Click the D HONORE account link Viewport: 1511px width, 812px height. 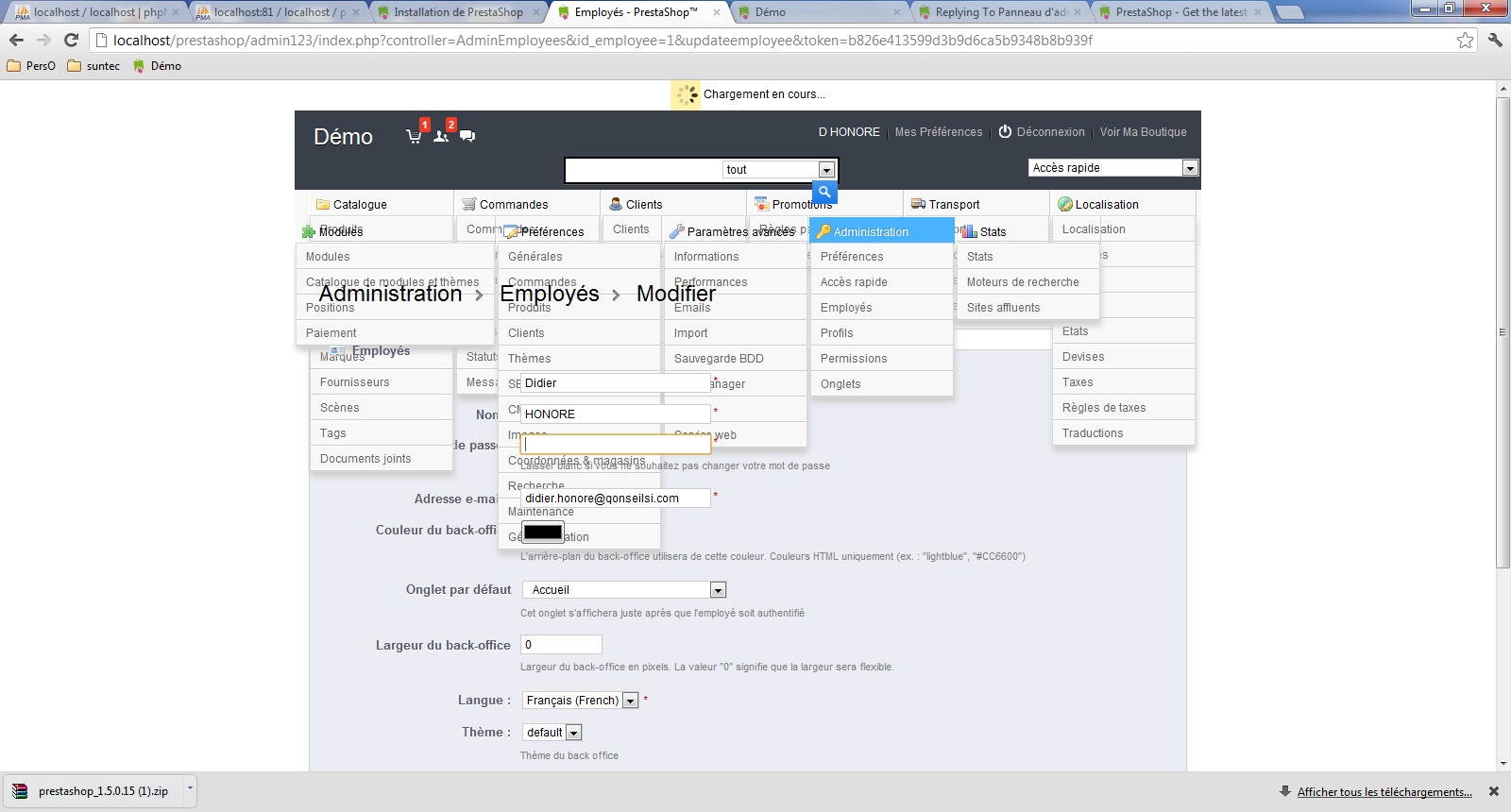pos(849,132)
